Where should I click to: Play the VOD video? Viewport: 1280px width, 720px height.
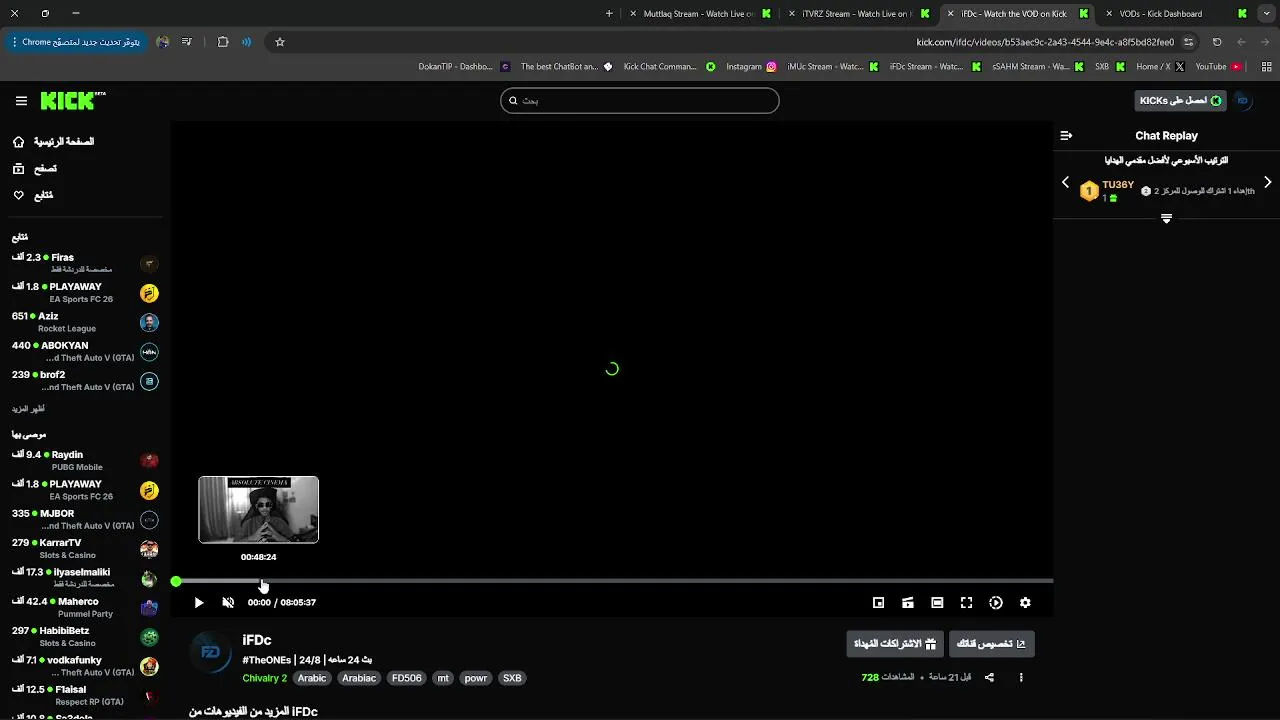(x=198, y=603)
